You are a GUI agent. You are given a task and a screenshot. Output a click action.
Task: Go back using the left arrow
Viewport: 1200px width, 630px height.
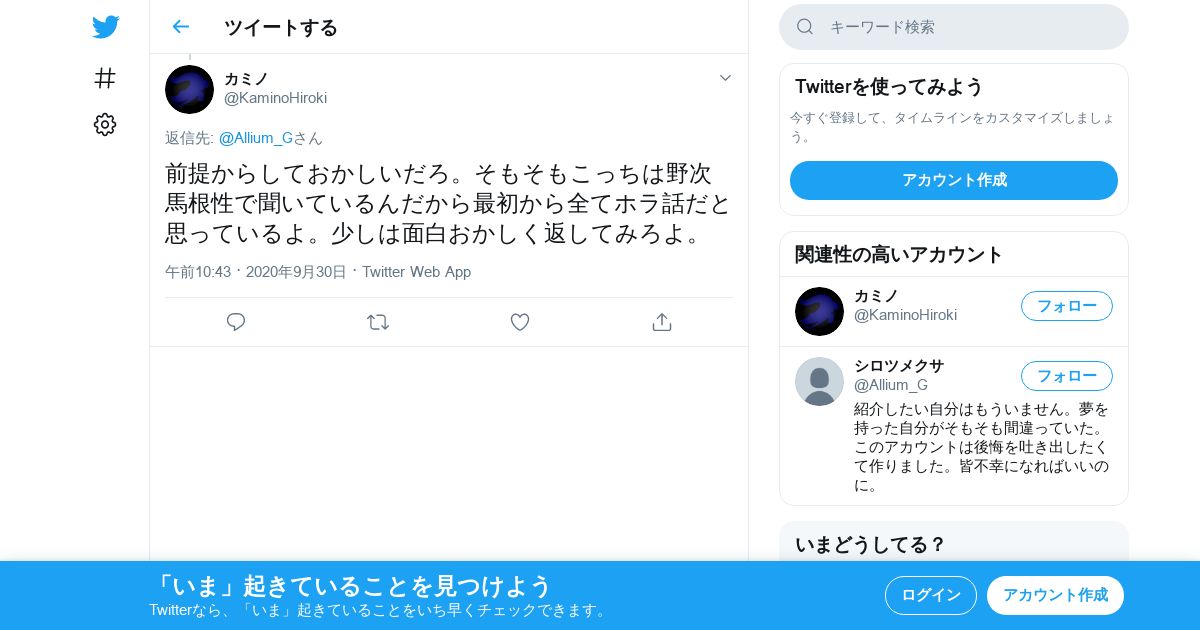coord(180,27)
